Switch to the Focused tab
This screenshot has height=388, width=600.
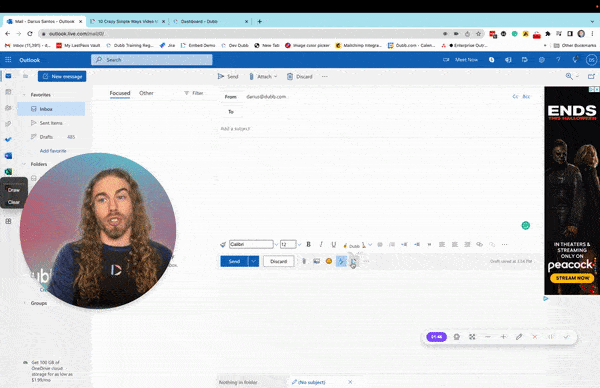click(x=120, y=93)
